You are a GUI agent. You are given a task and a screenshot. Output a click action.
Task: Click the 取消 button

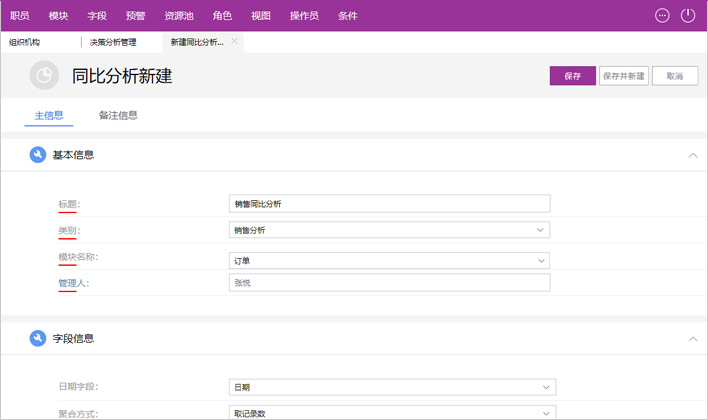[x=675, y=76]
